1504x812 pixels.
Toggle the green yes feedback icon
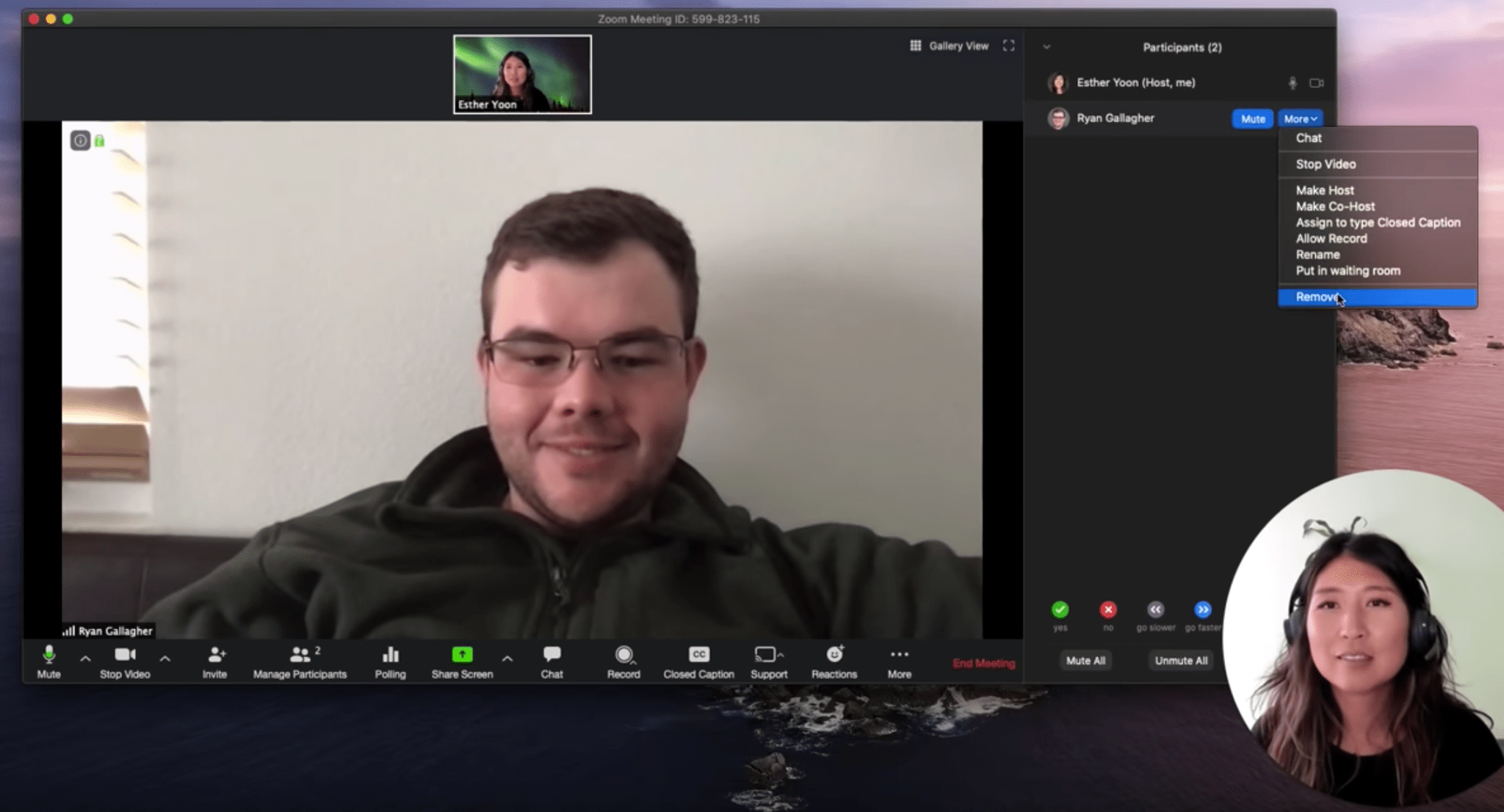pyautogui.click(x=1060, y=609)
